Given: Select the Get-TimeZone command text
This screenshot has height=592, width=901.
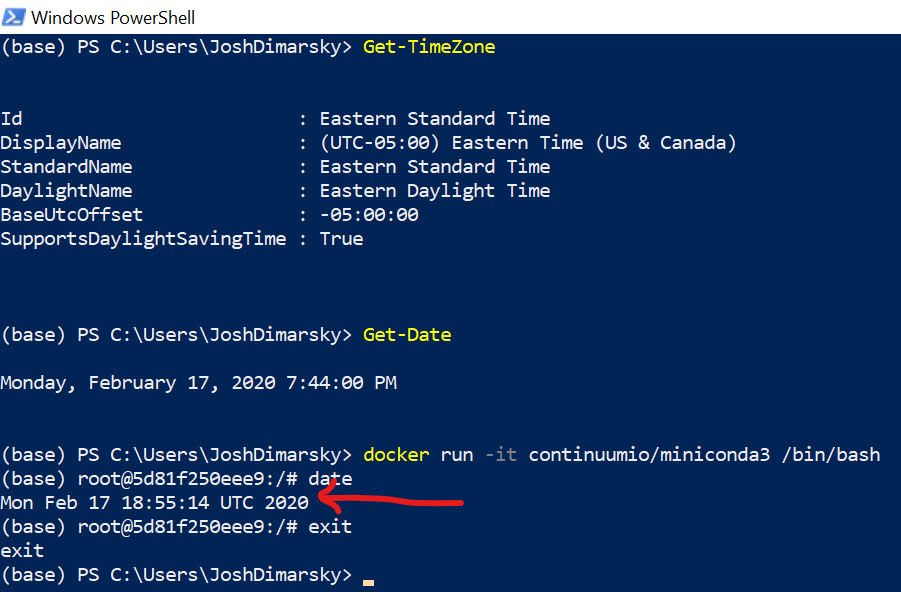Looking at the screenshot, I should click(428, 46).
